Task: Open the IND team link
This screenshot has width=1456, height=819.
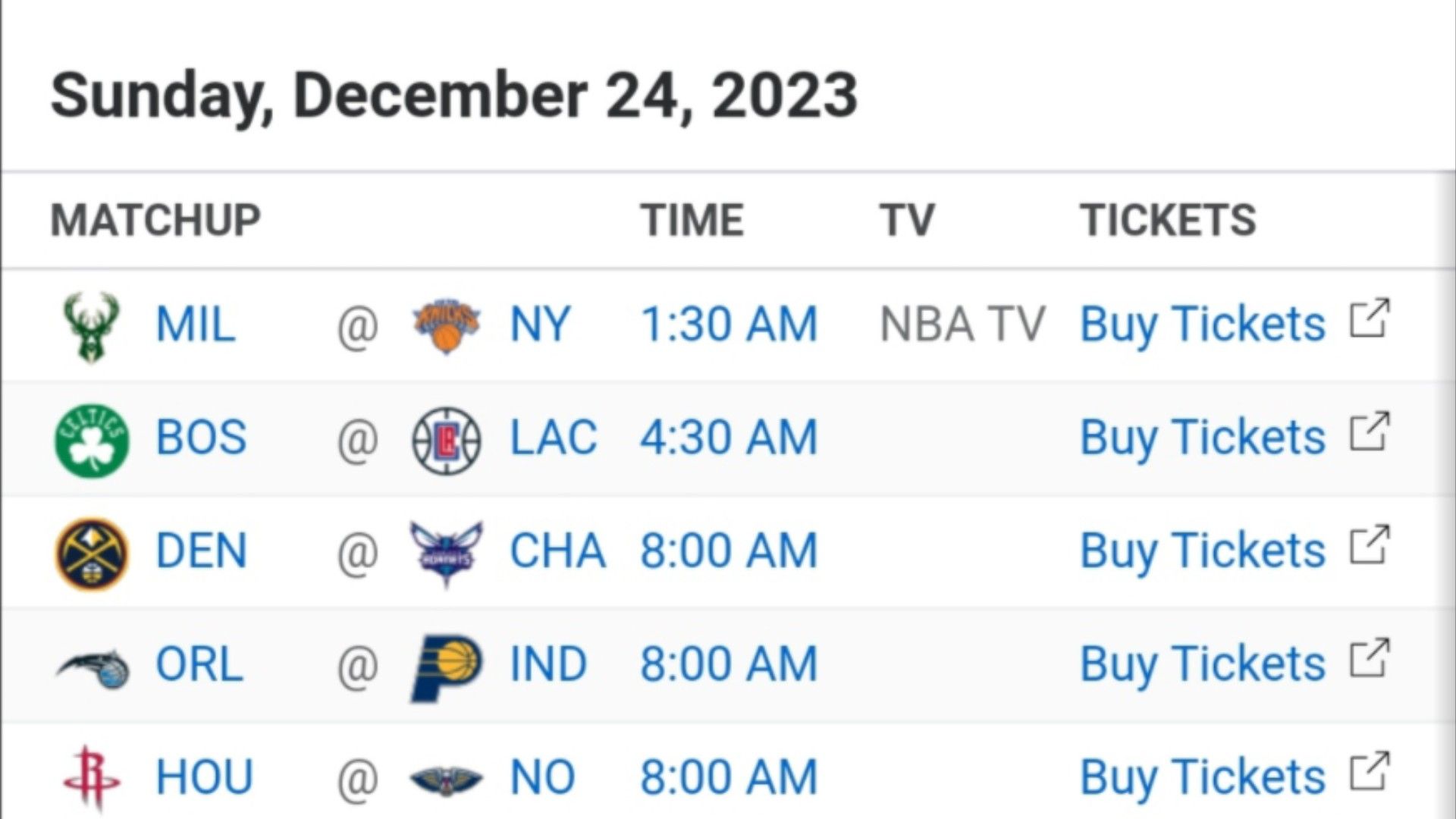Action: tap(548, 664)
